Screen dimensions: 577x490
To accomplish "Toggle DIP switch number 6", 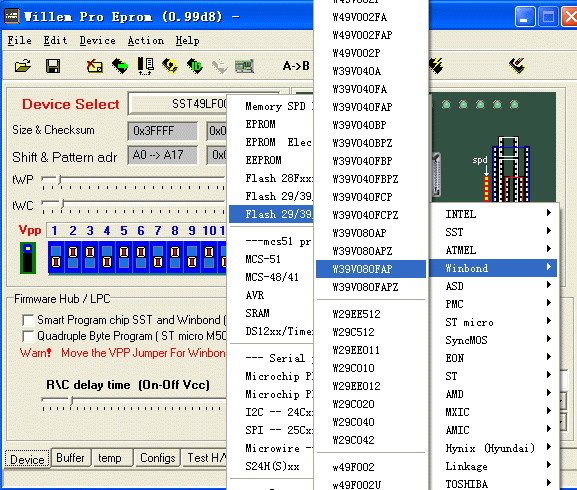I will (141, 257).
